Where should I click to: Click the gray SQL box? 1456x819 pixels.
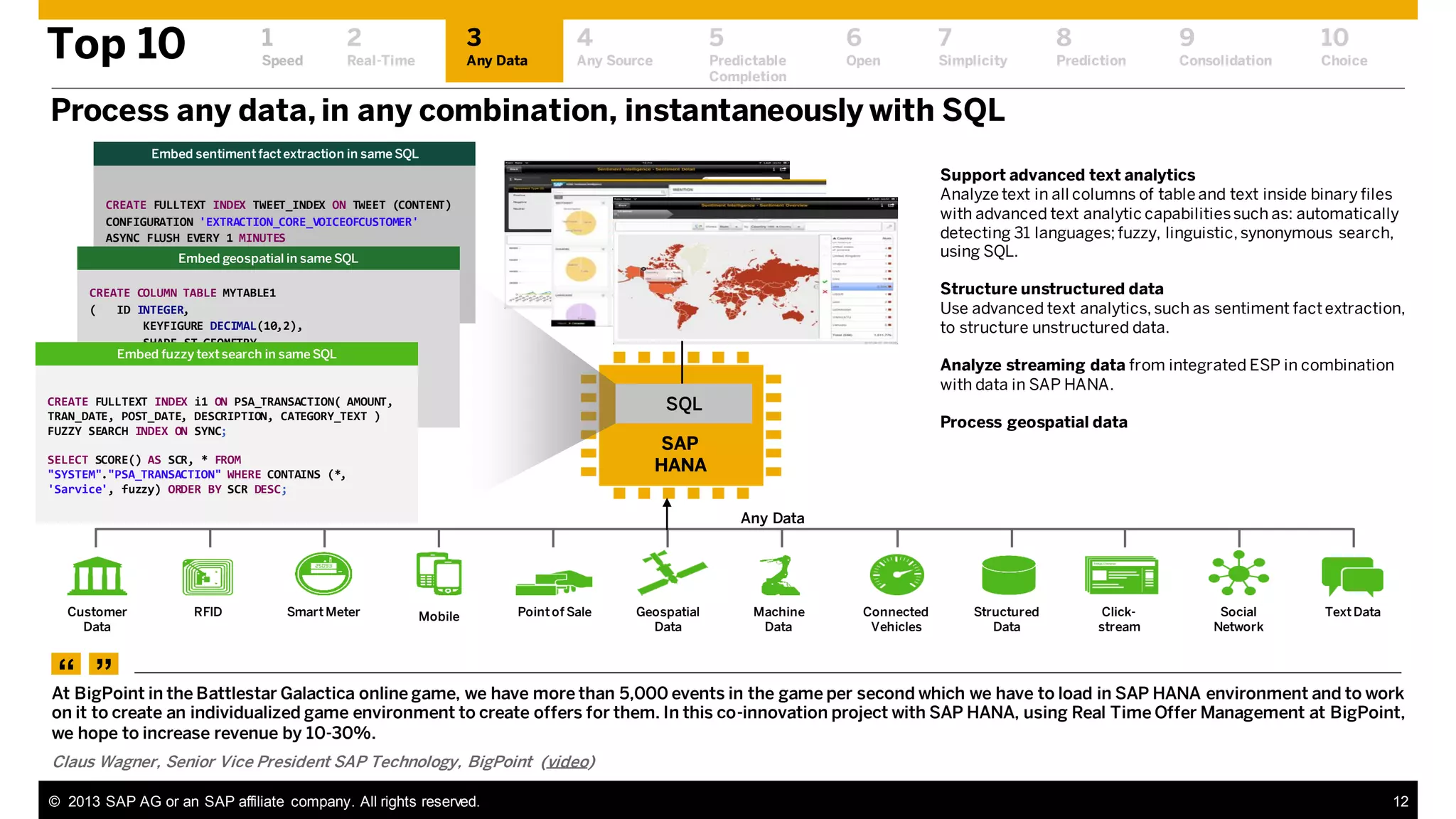pos(683,404)
